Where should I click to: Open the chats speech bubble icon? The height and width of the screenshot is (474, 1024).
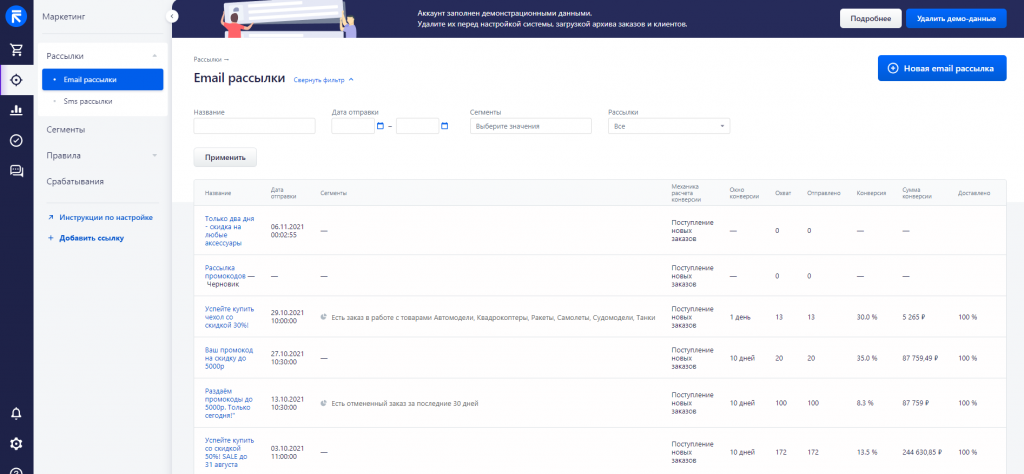(x=16, y=171)
